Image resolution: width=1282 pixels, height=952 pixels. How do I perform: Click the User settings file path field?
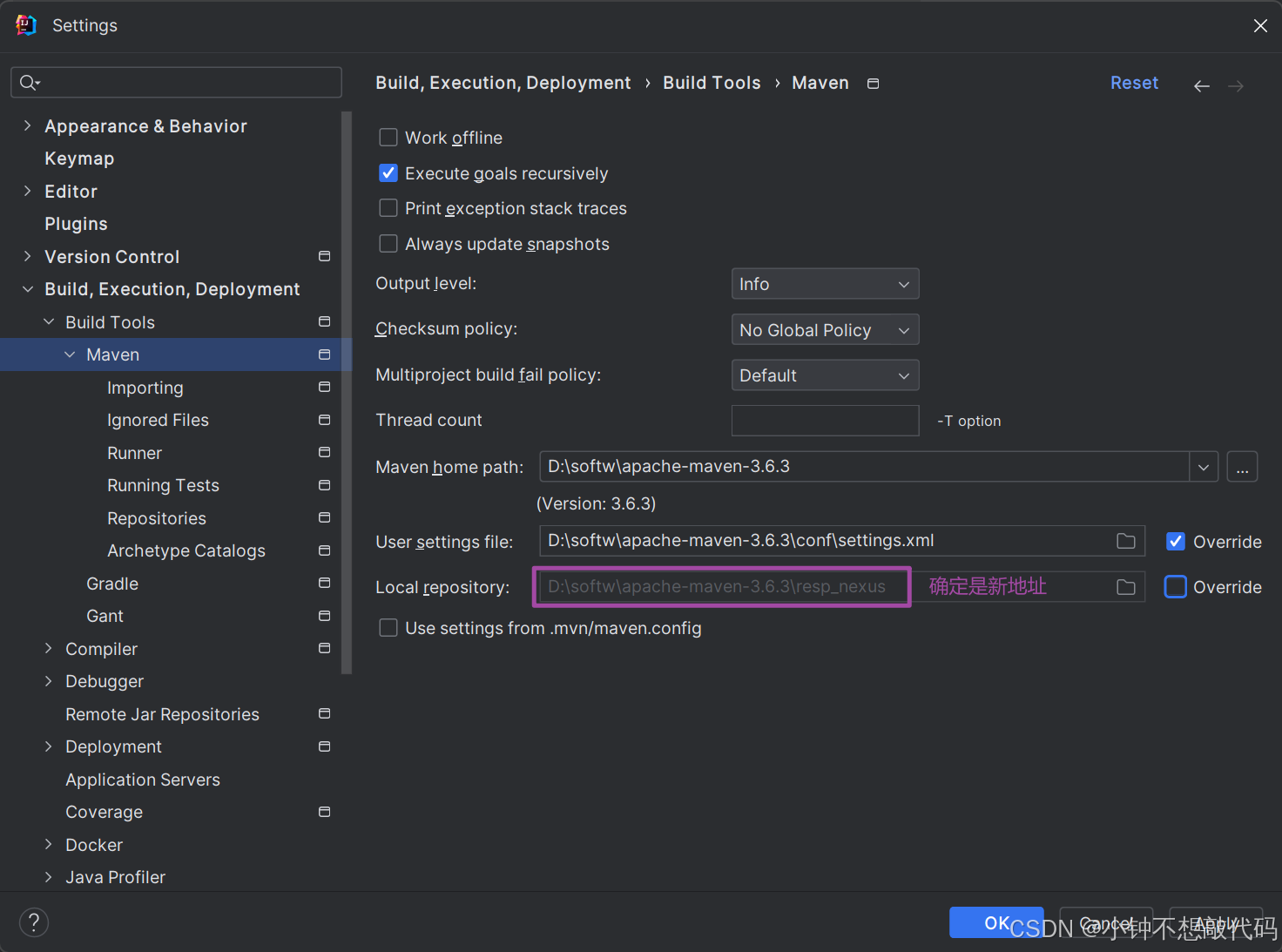[842, 541]
